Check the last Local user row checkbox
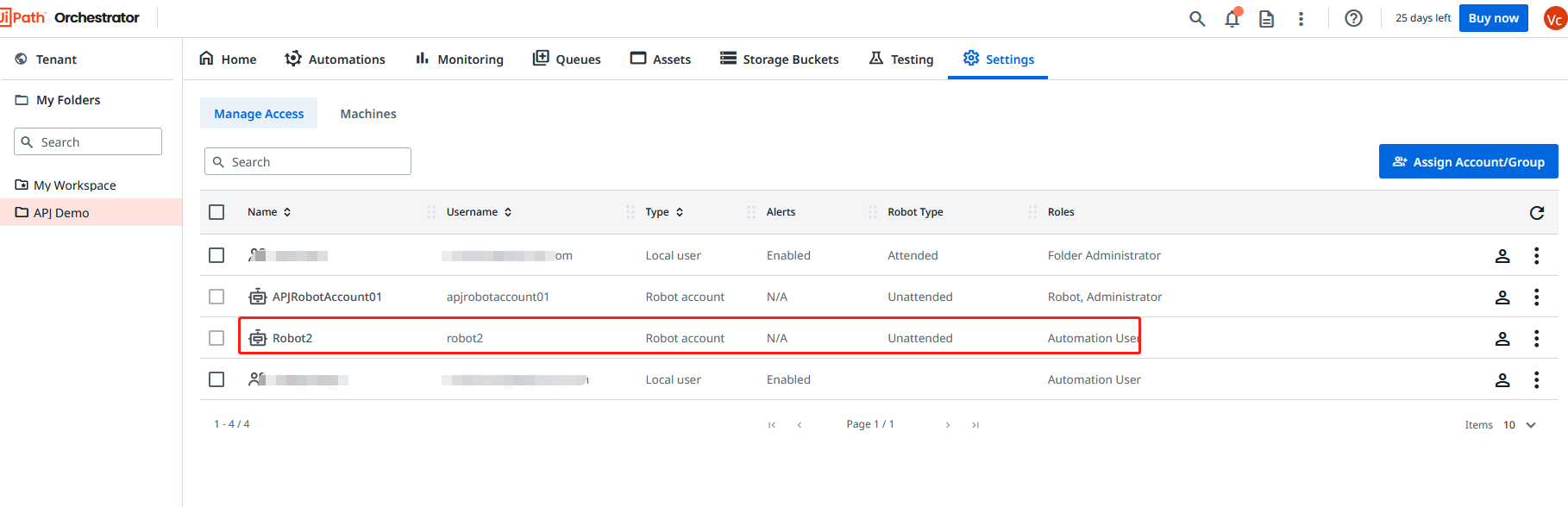Viewport: 1568px width, 507px height. coord(216,379)
